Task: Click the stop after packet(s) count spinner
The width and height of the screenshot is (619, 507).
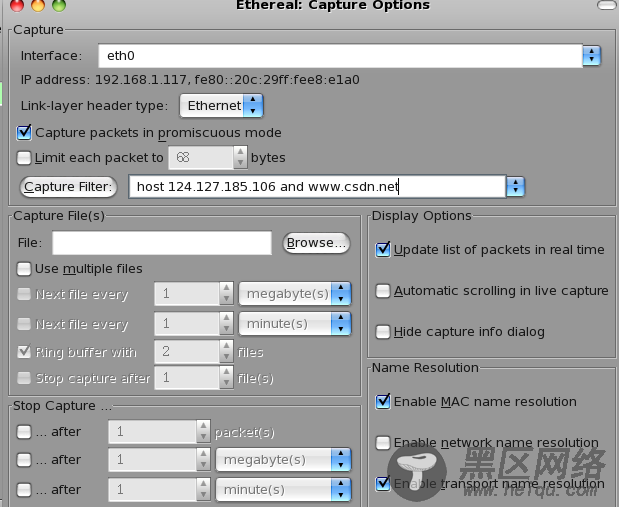Action: click(159, 432)
